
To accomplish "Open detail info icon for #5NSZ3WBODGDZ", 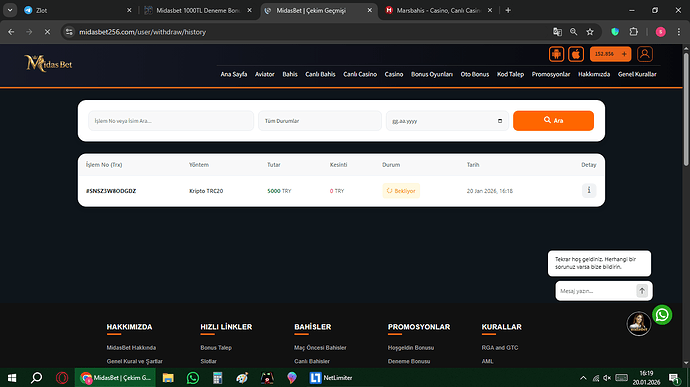I will (x=589, y=191).
